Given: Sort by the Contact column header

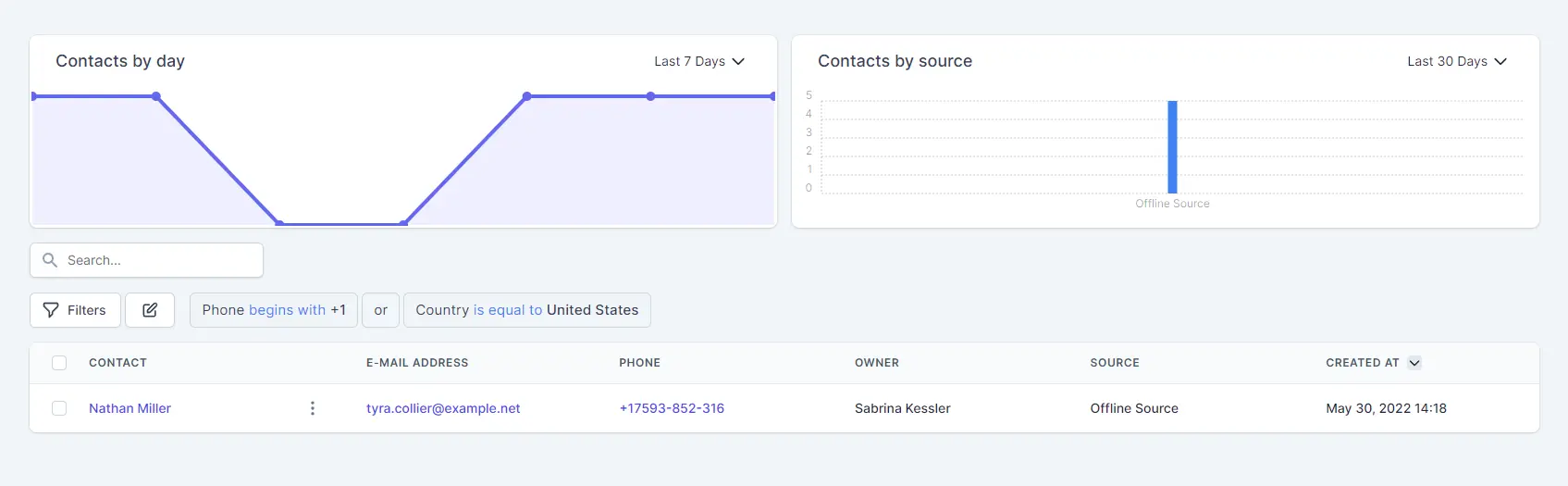Looking at the screenshot, I should click(117, 363).
